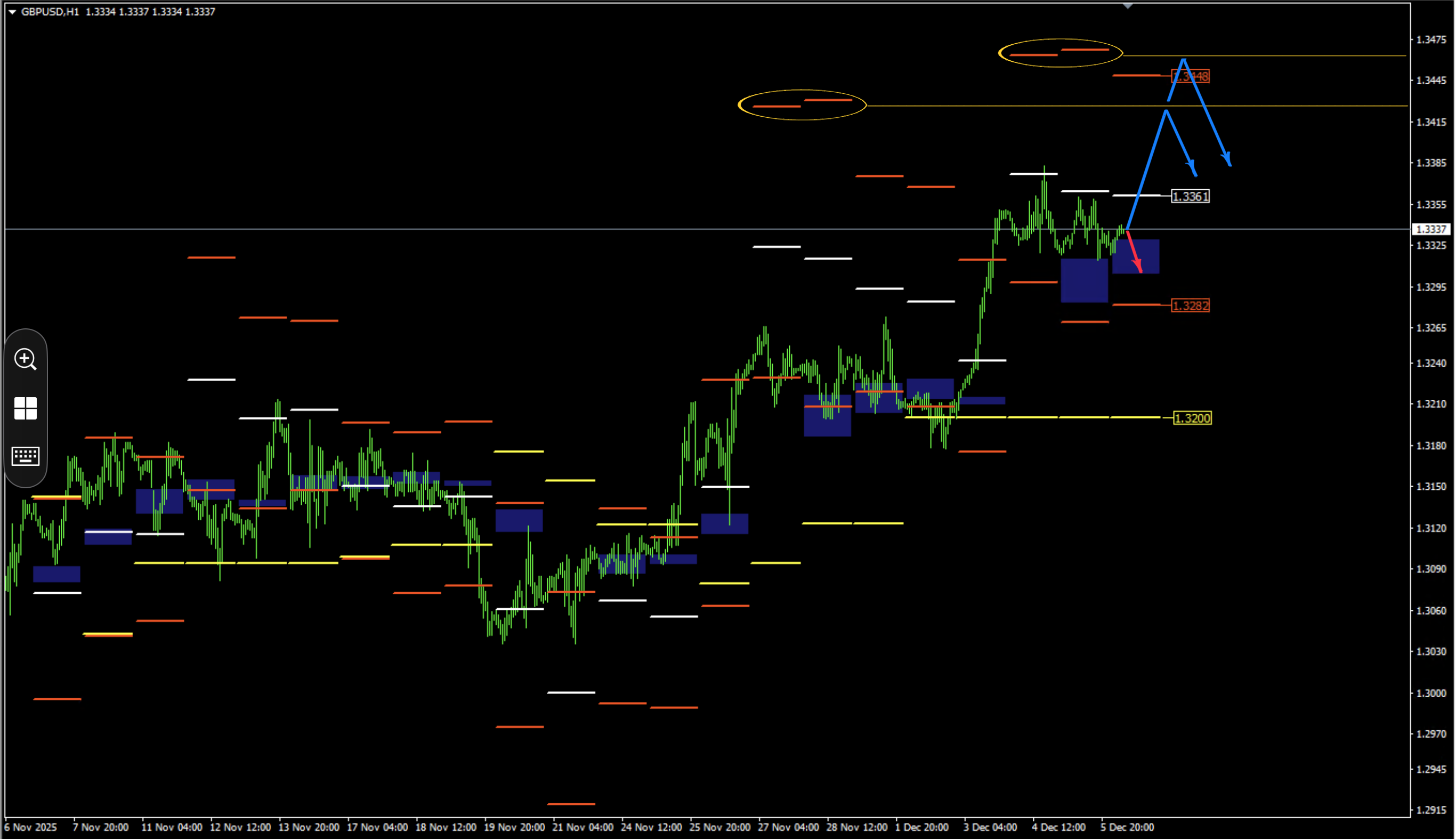Click the GBPUSD,H1 symbol title text

point(50,12)
